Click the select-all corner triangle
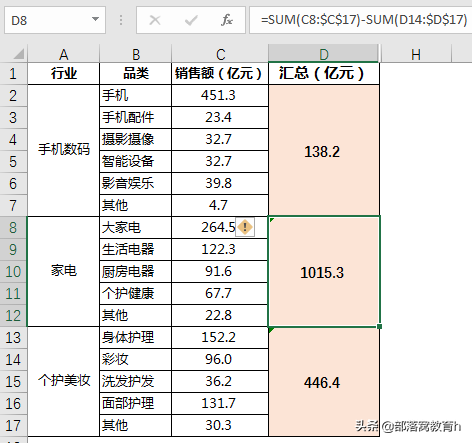The width and height of the screenshot is (472, 443). [18, 54]
